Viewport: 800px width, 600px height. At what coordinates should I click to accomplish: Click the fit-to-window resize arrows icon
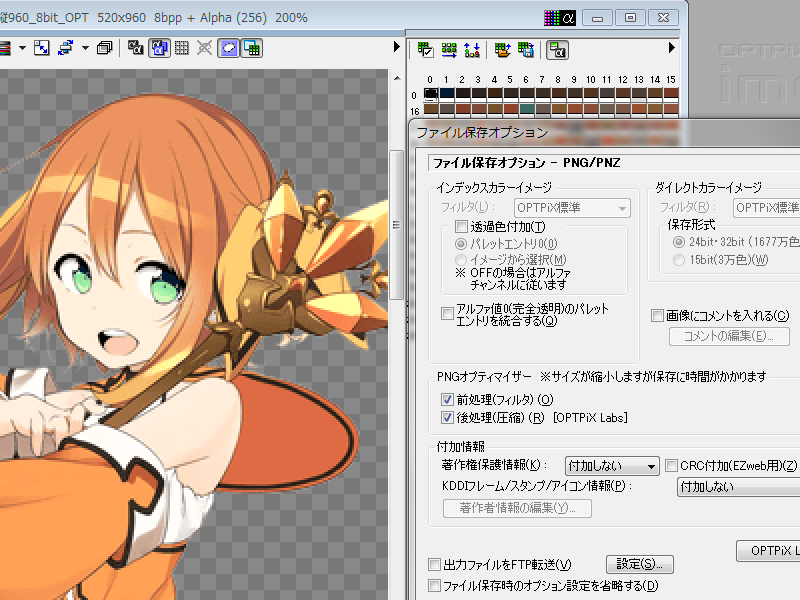42,48
